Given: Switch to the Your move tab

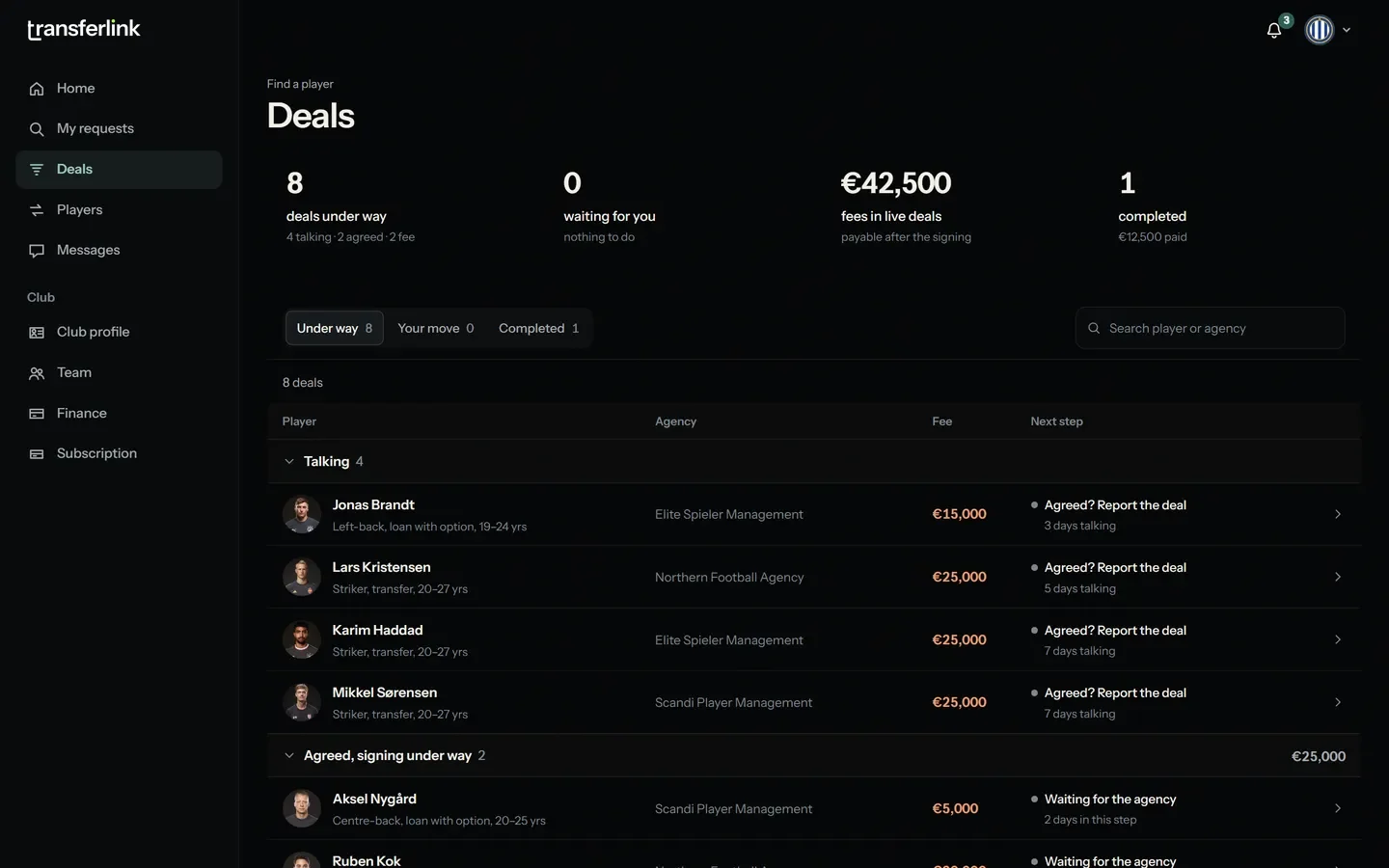Looking at the screenshot, I should [436, 328].
